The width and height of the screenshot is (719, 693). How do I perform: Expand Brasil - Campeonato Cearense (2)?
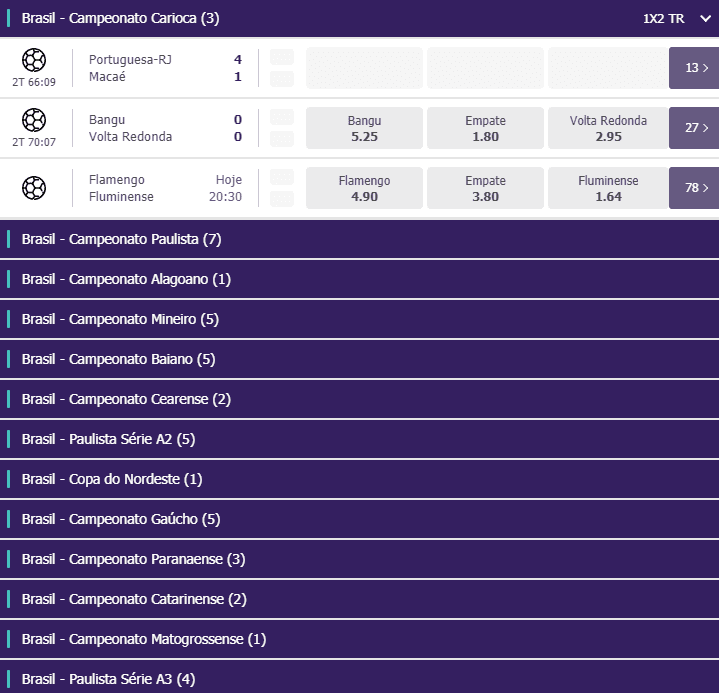tap(360, 399)
